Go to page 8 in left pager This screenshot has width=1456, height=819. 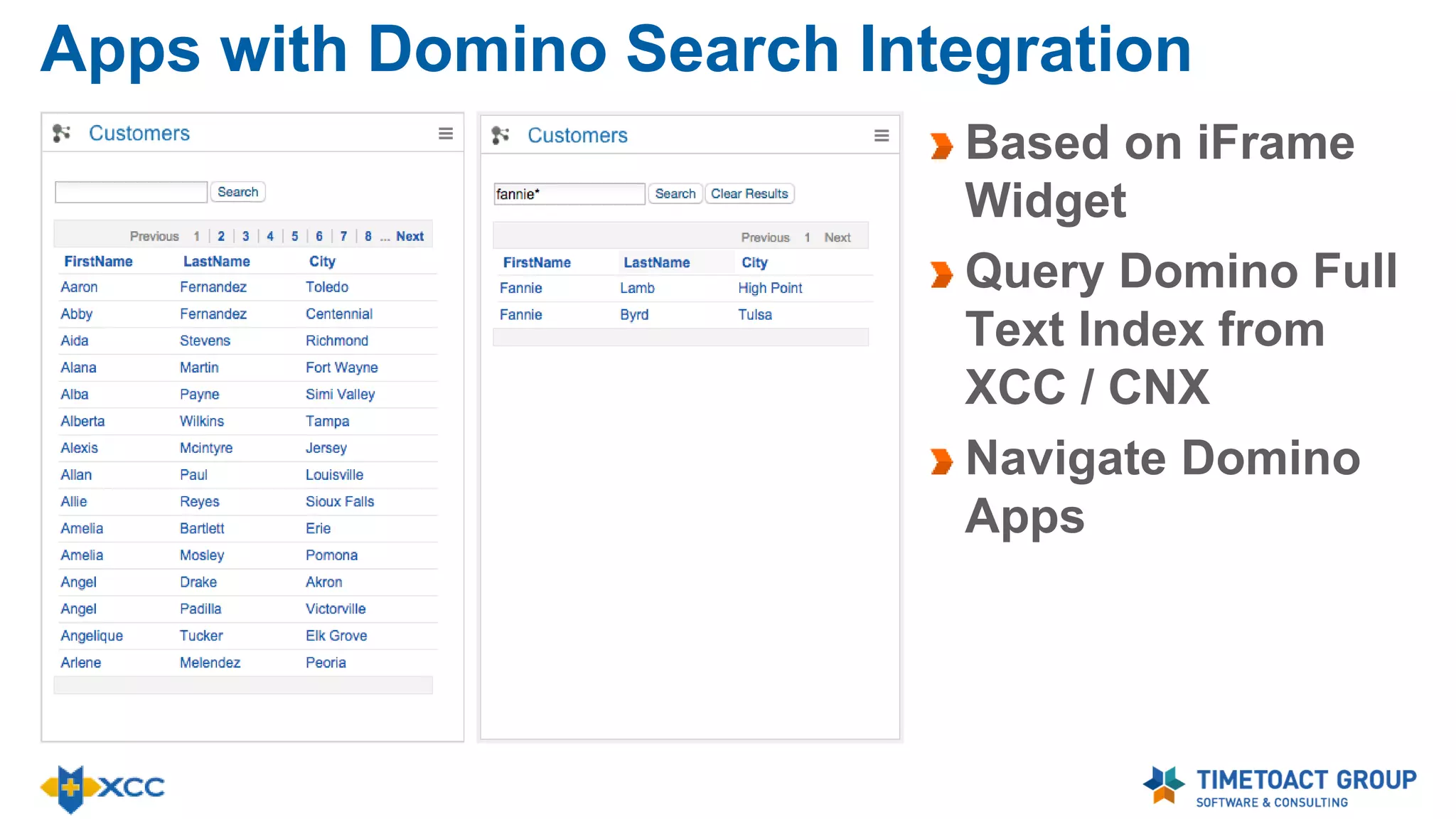pos(368,237)
